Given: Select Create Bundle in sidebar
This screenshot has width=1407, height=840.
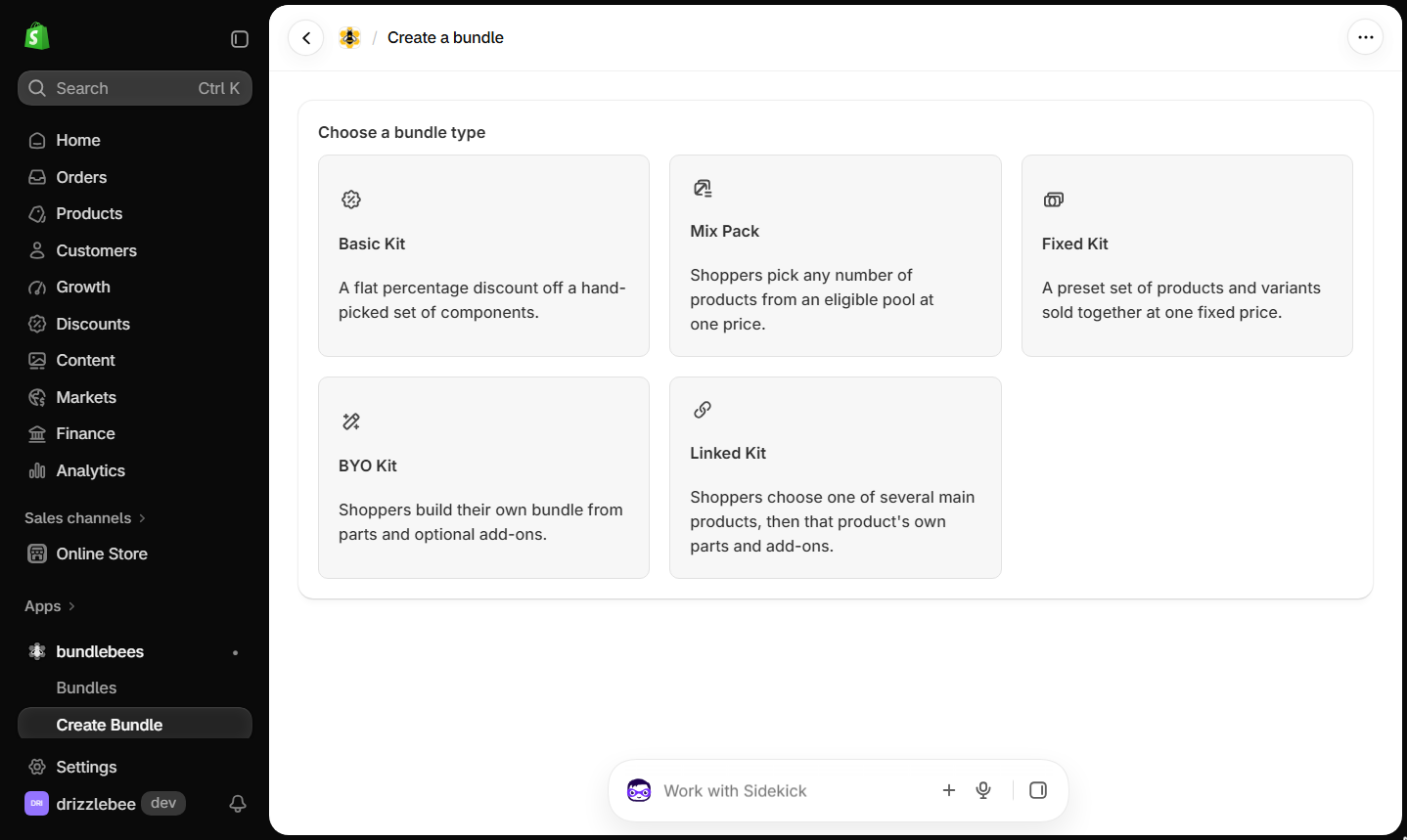Looking at the screenshot, I should 135,725.
